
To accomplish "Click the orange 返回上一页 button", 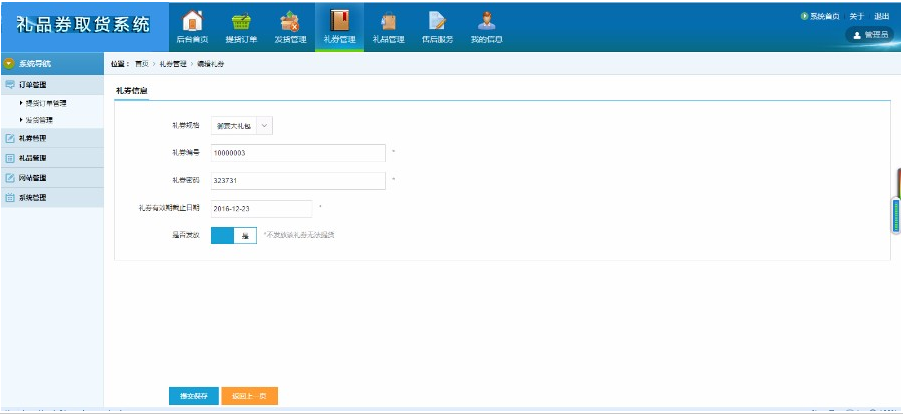I will (x=249, y=396).
